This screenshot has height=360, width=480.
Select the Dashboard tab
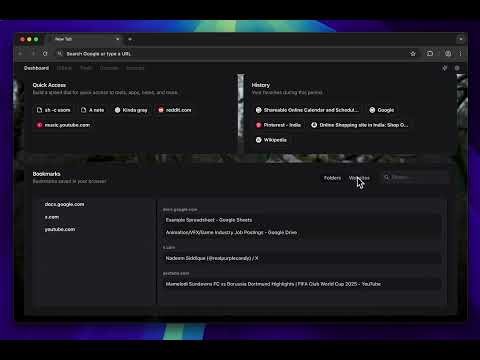tap(36, 68)
